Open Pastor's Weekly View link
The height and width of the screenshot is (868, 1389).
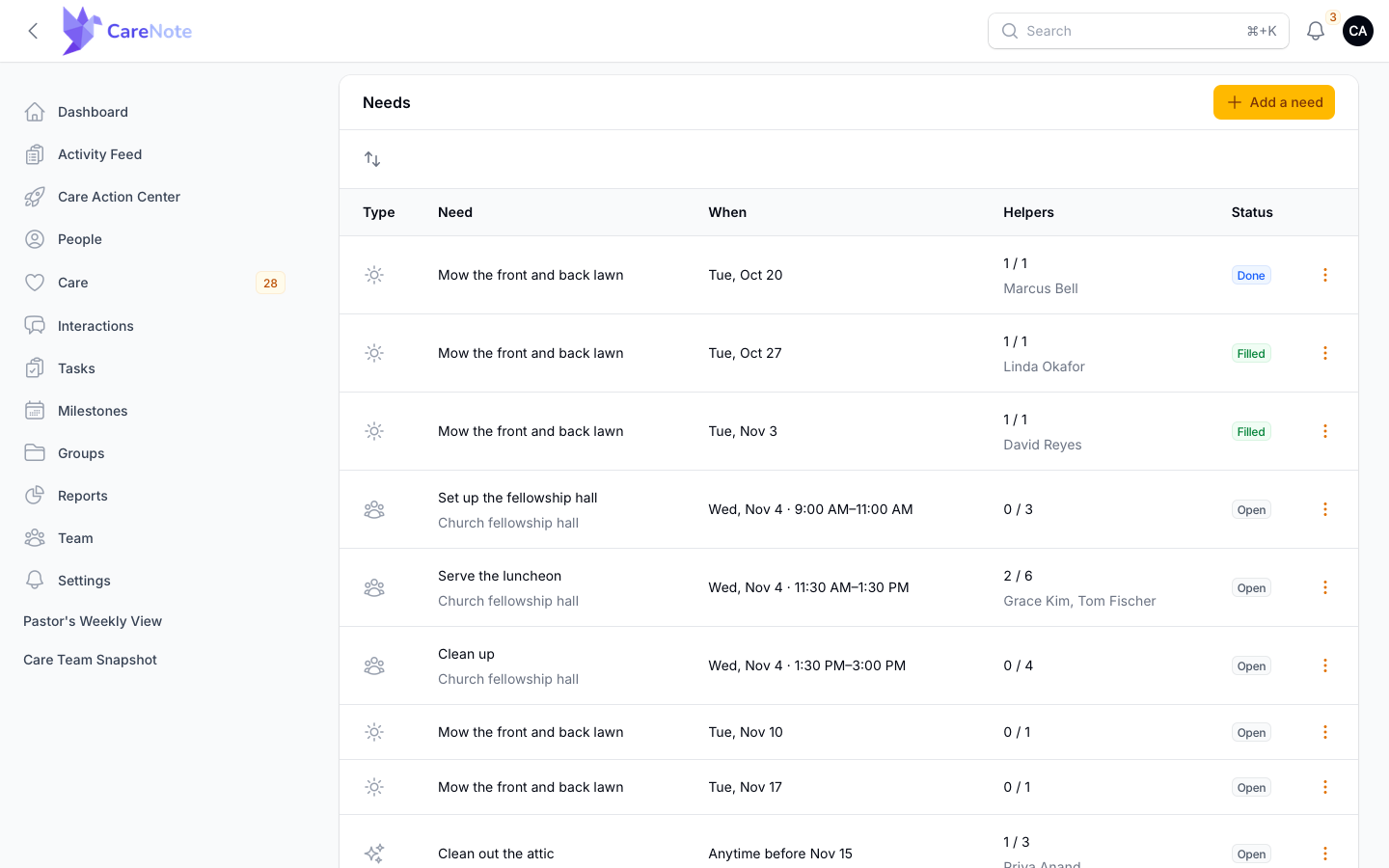point(93,621)
